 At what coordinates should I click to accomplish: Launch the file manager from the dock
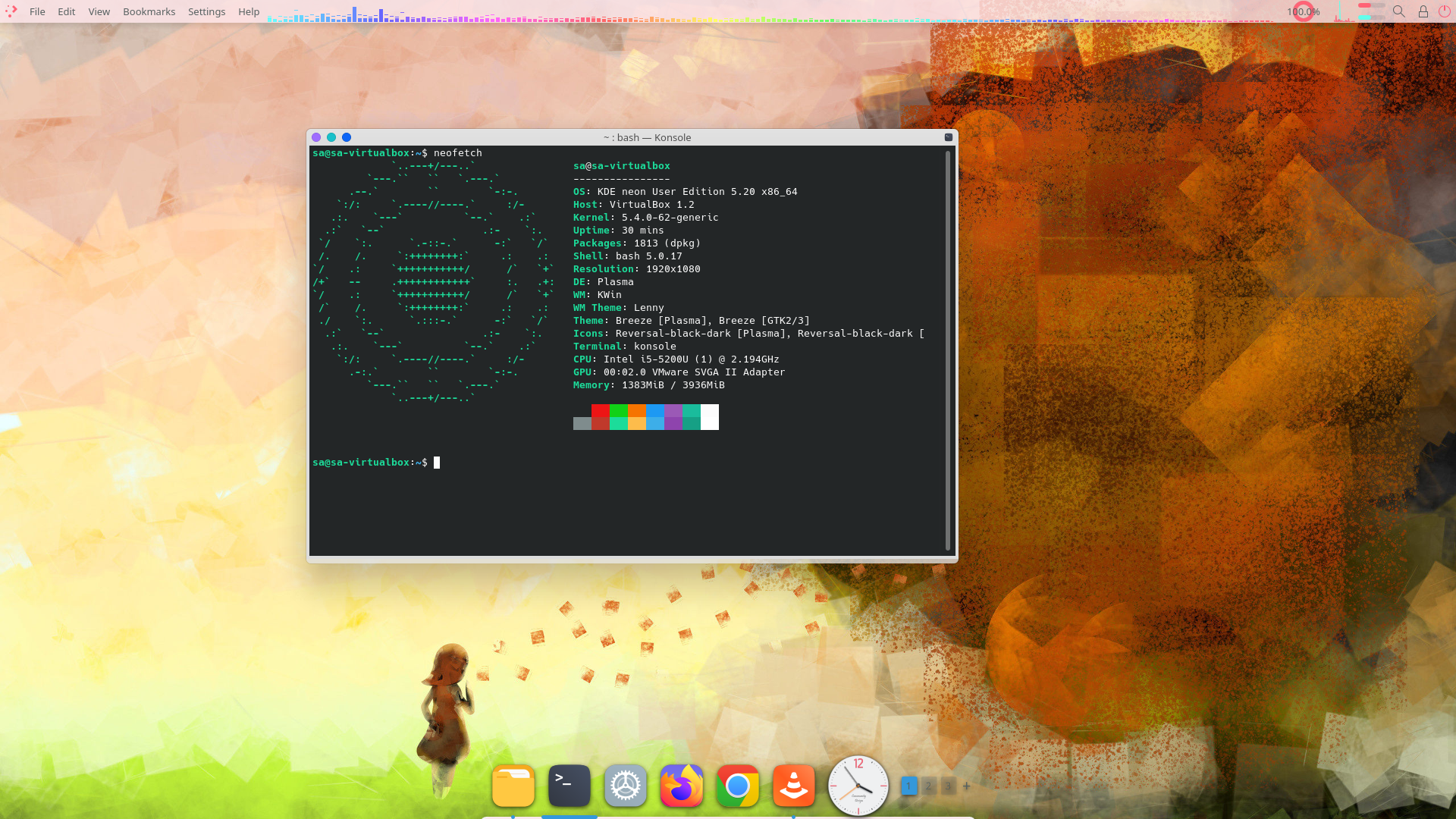pyautogui.click(x=513, y=786)
